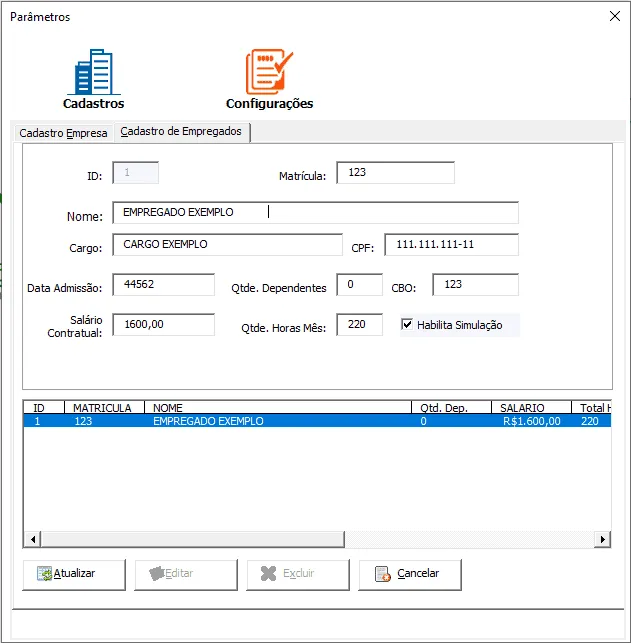Click the MATRICULA column header
This screenshot has width=631, height=643.
pyautogui.click(x=104, y=408)
